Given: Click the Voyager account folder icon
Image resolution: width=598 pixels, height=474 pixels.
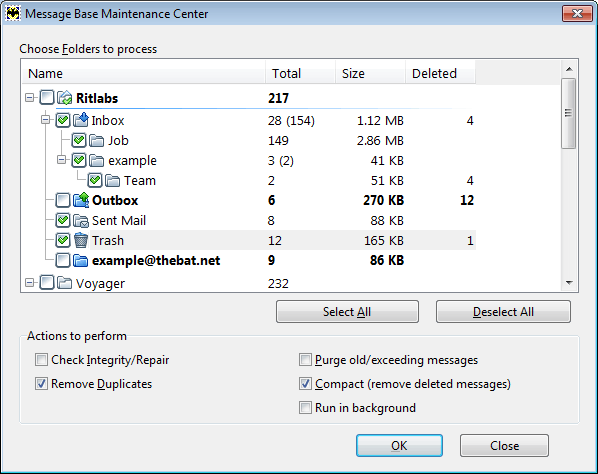Looking at the screenshot, I should [65, 283].
